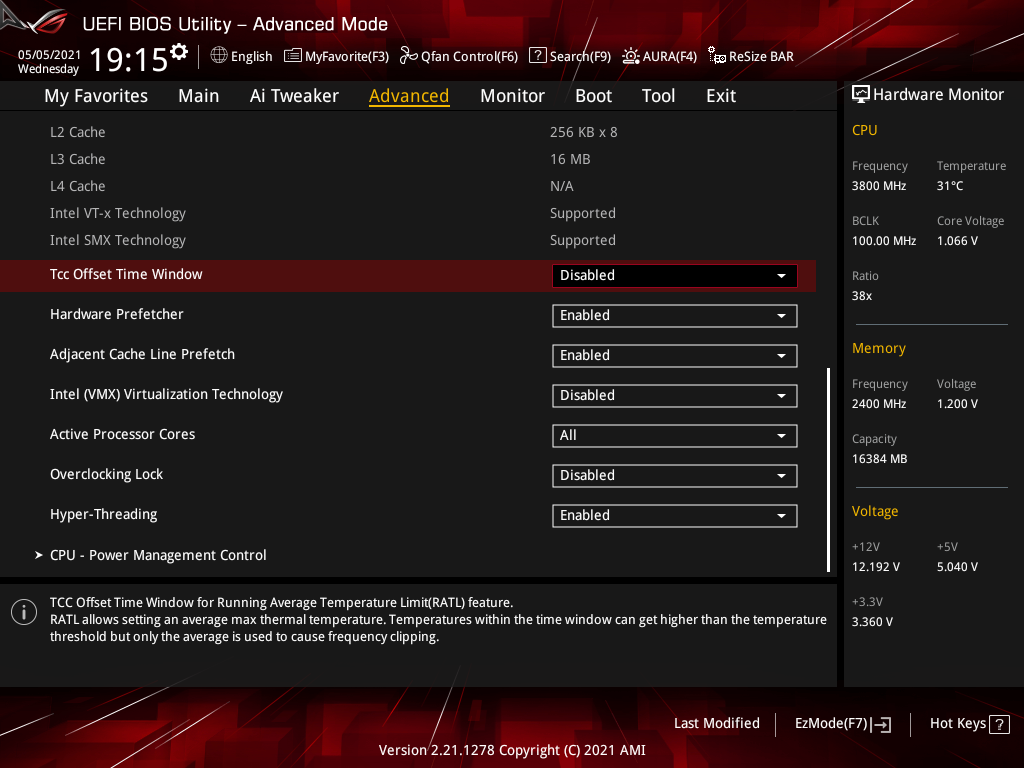Switch to the Boot tab
This screenshot has height=768, width=1024.
point(594,96)
